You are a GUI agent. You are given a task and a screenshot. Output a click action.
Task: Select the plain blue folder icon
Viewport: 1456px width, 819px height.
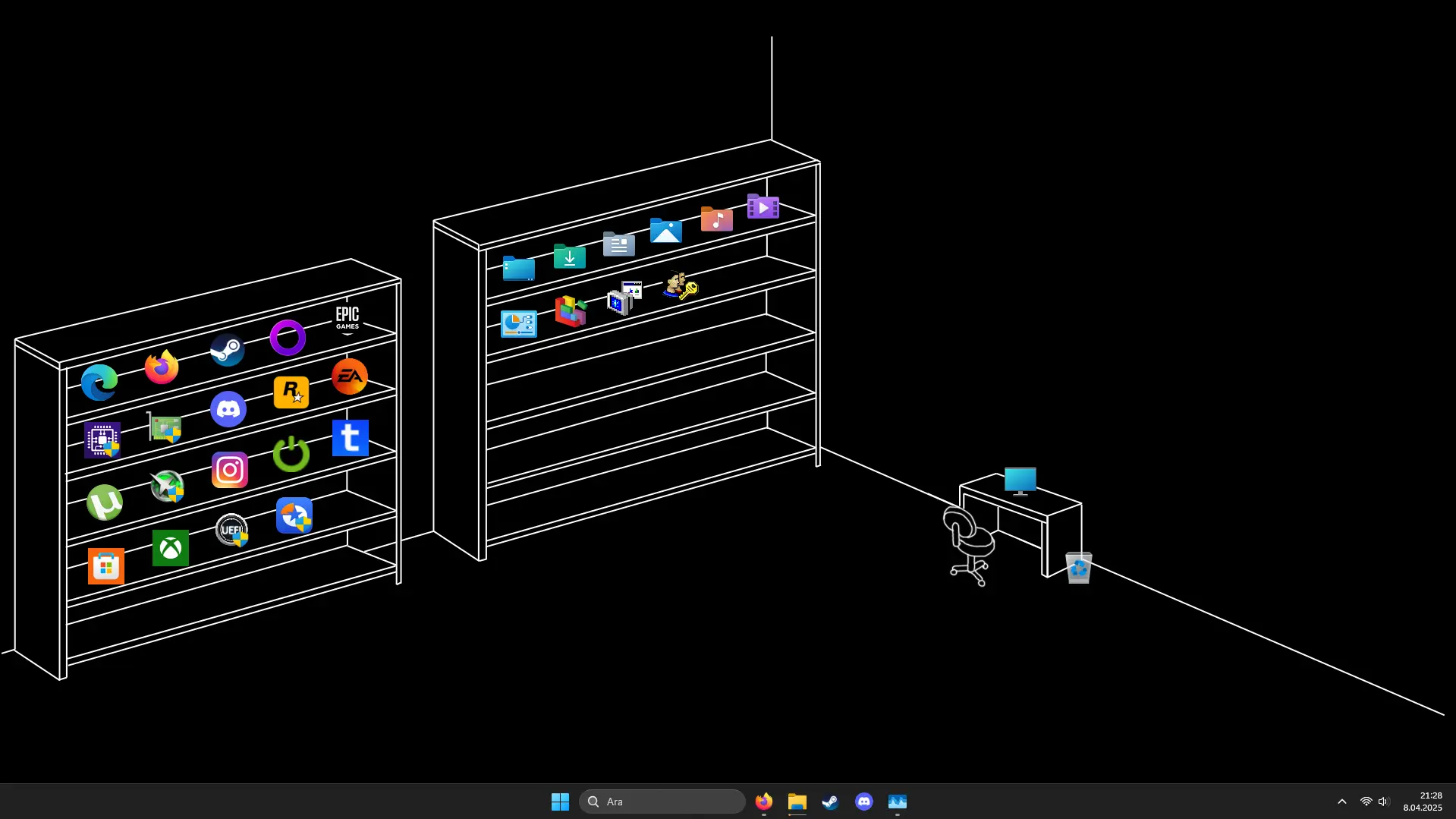click(519, 269)
